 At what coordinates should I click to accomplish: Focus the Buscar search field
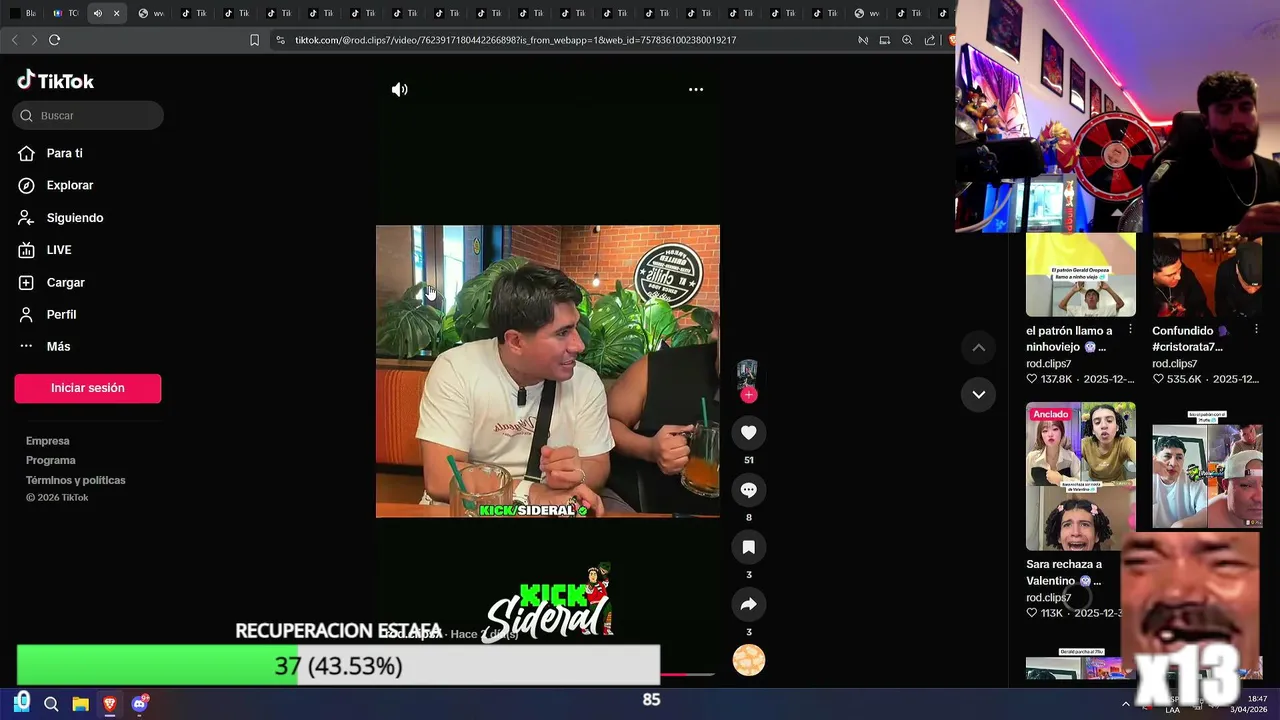[x=88, y=116]
